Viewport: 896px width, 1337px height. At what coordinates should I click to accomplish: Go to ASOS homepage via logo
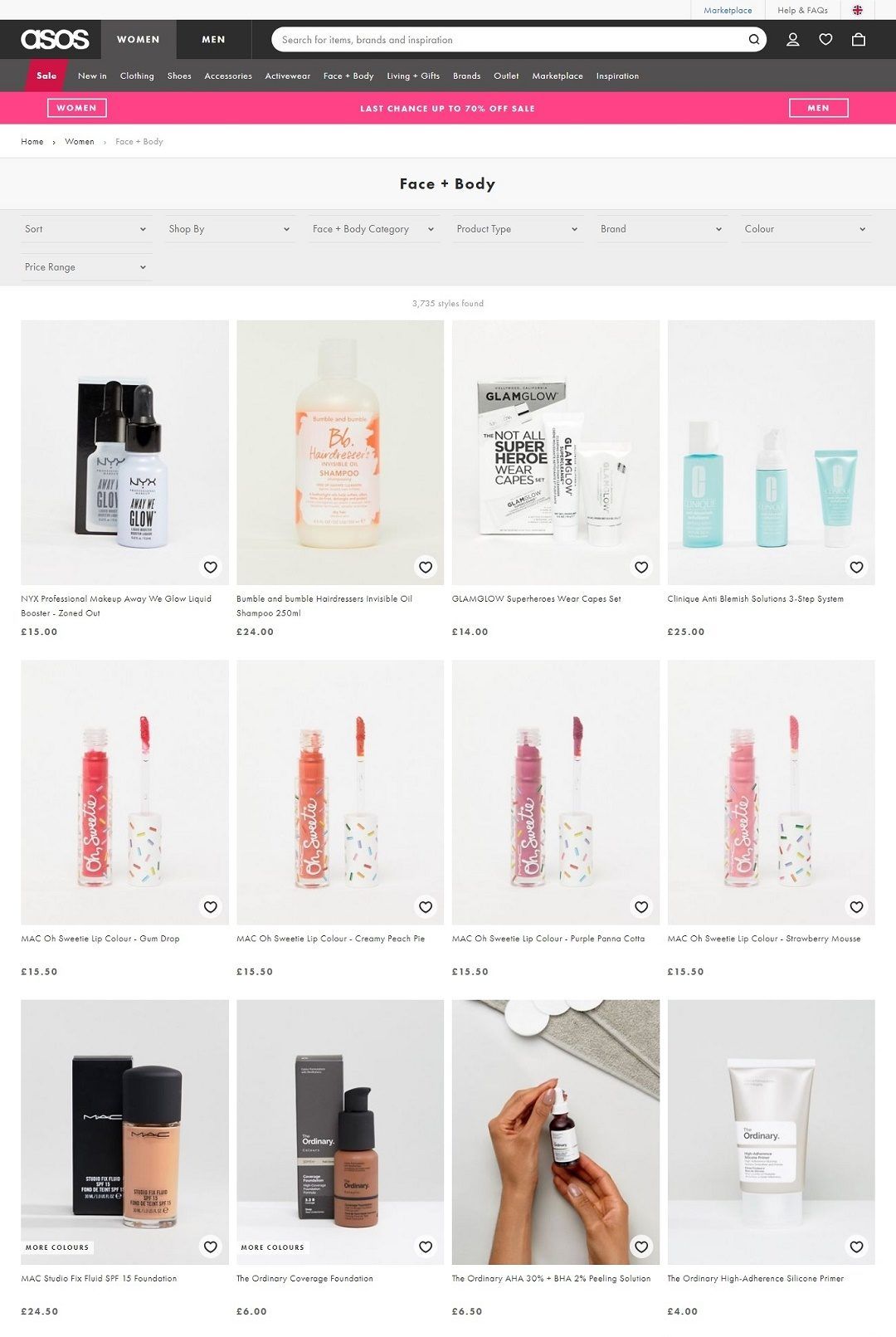pyautogui.click(x=55, y=39)
